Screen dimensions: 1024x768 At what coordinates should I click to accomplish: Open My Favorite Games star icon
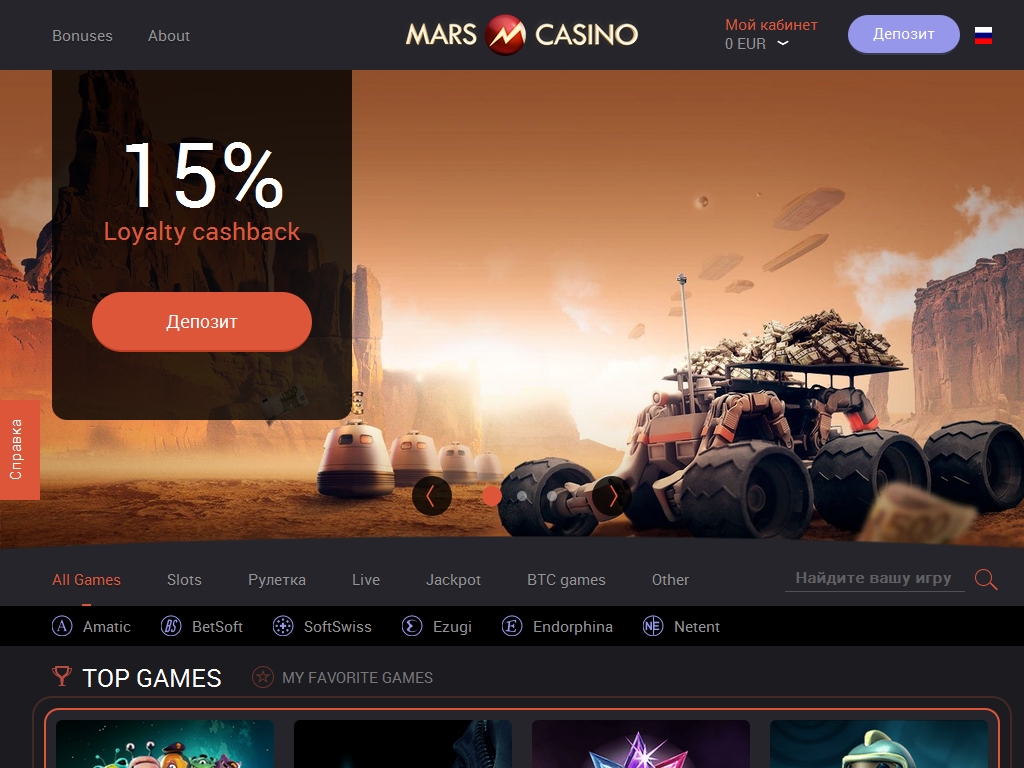[263, 677]
